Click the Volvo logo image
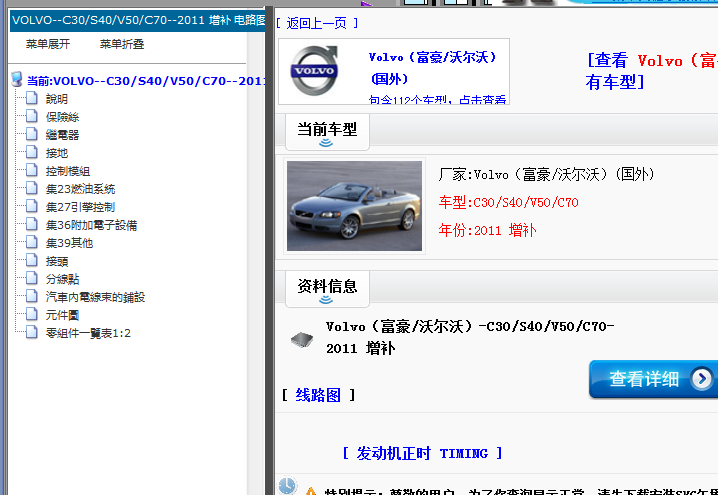This screenshot has height=495, width=718. 315,71
